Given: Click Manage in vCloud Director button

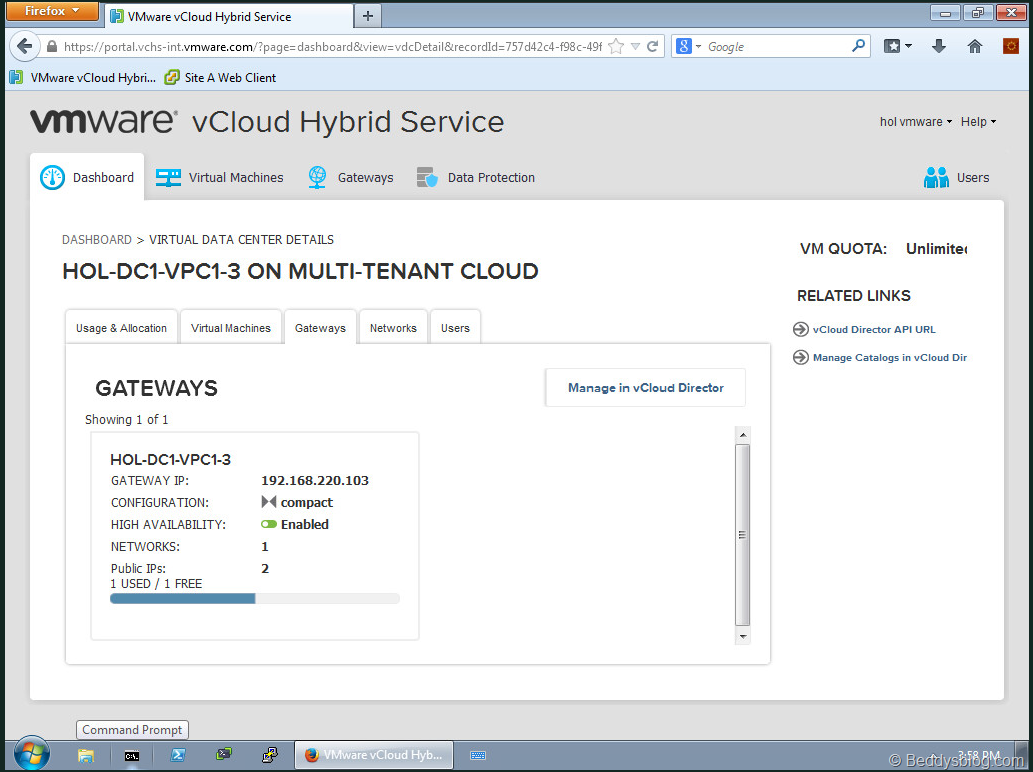Looking at the screenshot, I should coord(646,388).
